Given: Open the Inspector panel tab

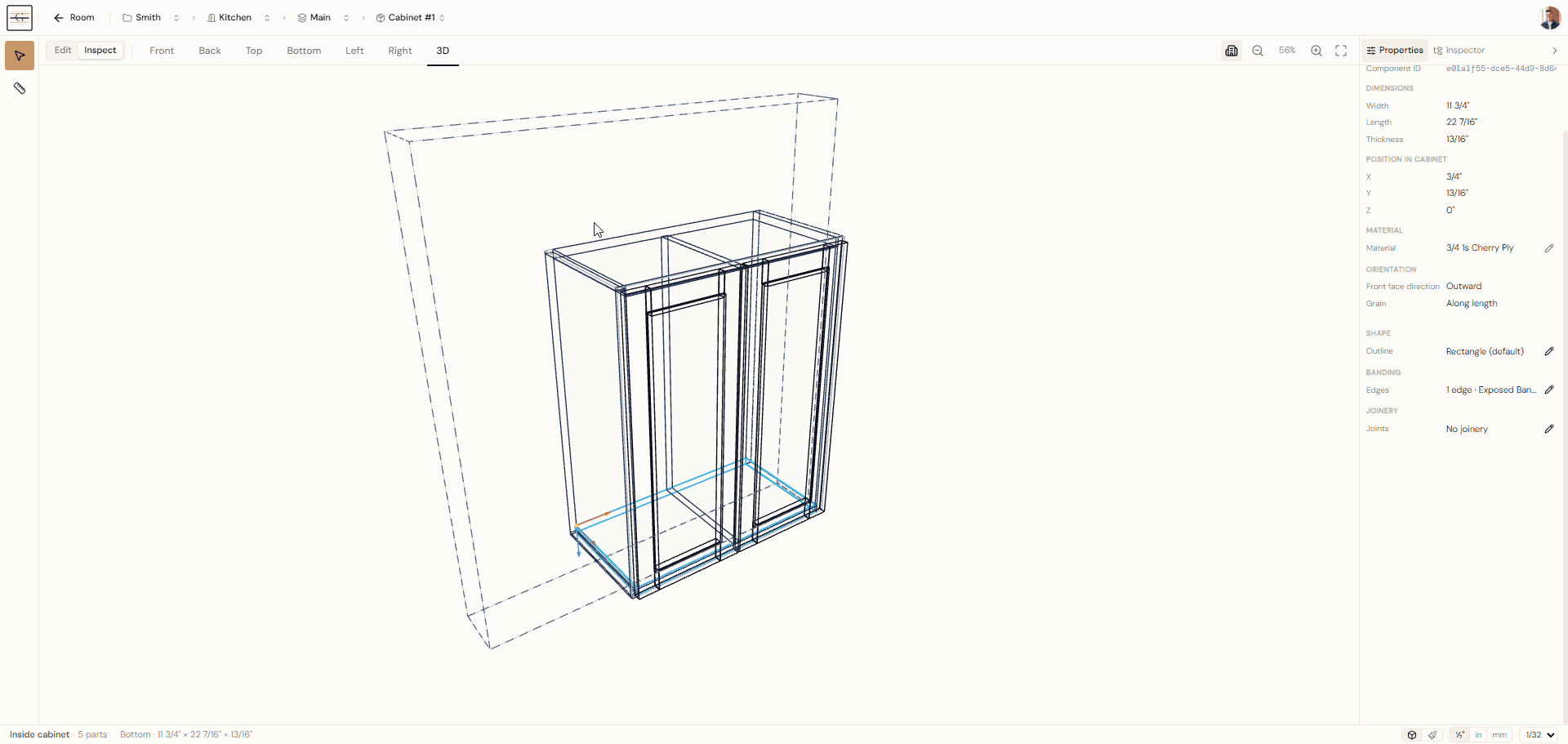Looking at the screenshot, I should click(1459, 51).
